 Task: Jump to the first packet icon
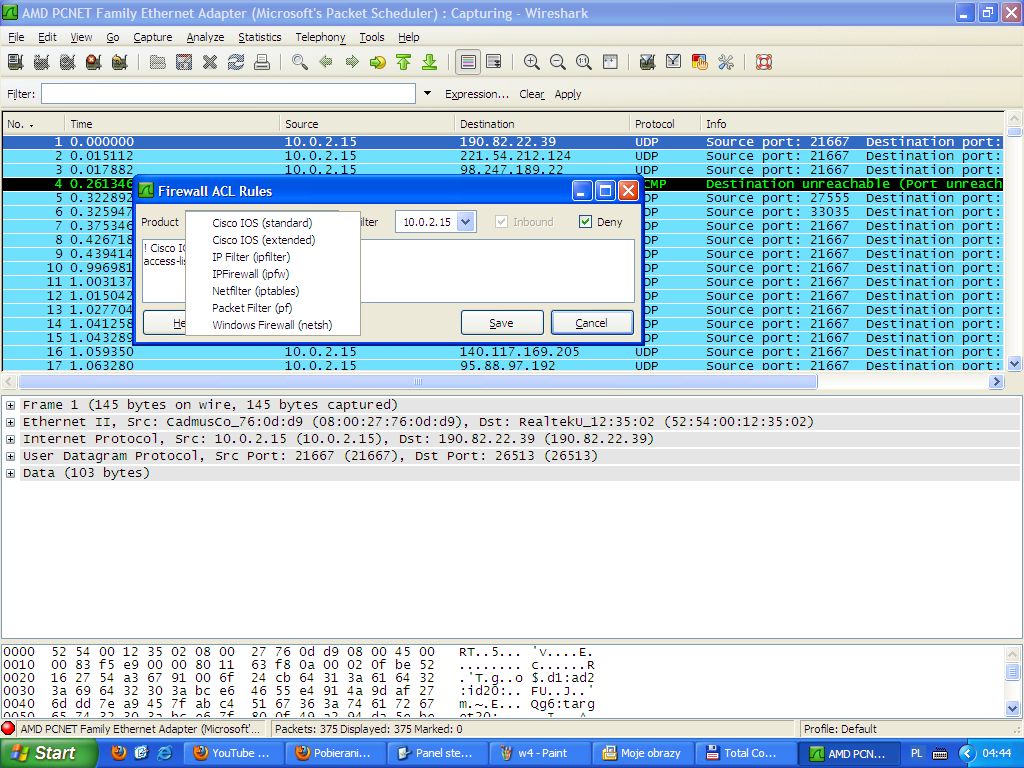pyautogui.click(x=404, y=62)
